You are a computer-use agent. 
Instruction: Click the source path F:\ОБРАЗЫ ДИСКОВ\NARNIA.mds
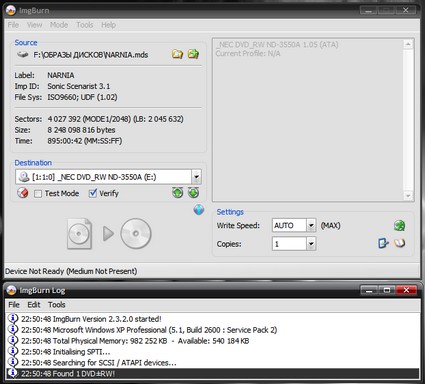[x=91, y=55]
